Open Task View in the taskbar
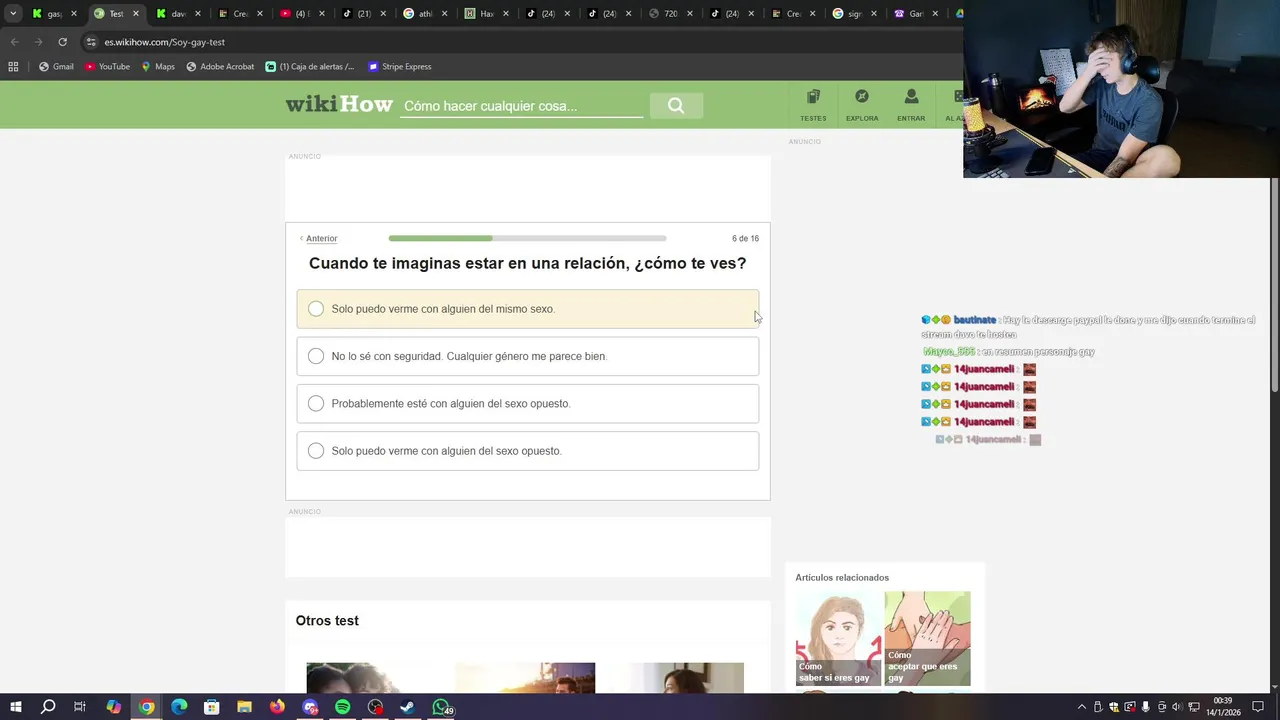1280x720 pixels. pyautogui.click(x=80, y=707)
